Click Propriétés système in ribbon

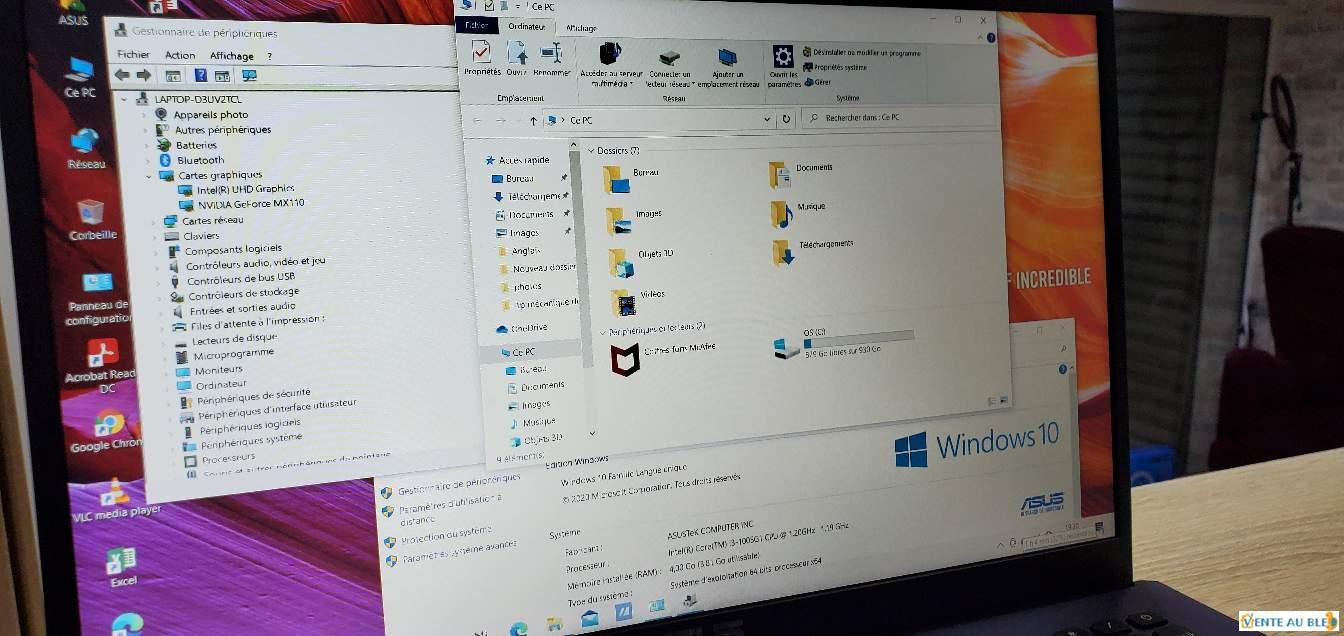(834, 67)
